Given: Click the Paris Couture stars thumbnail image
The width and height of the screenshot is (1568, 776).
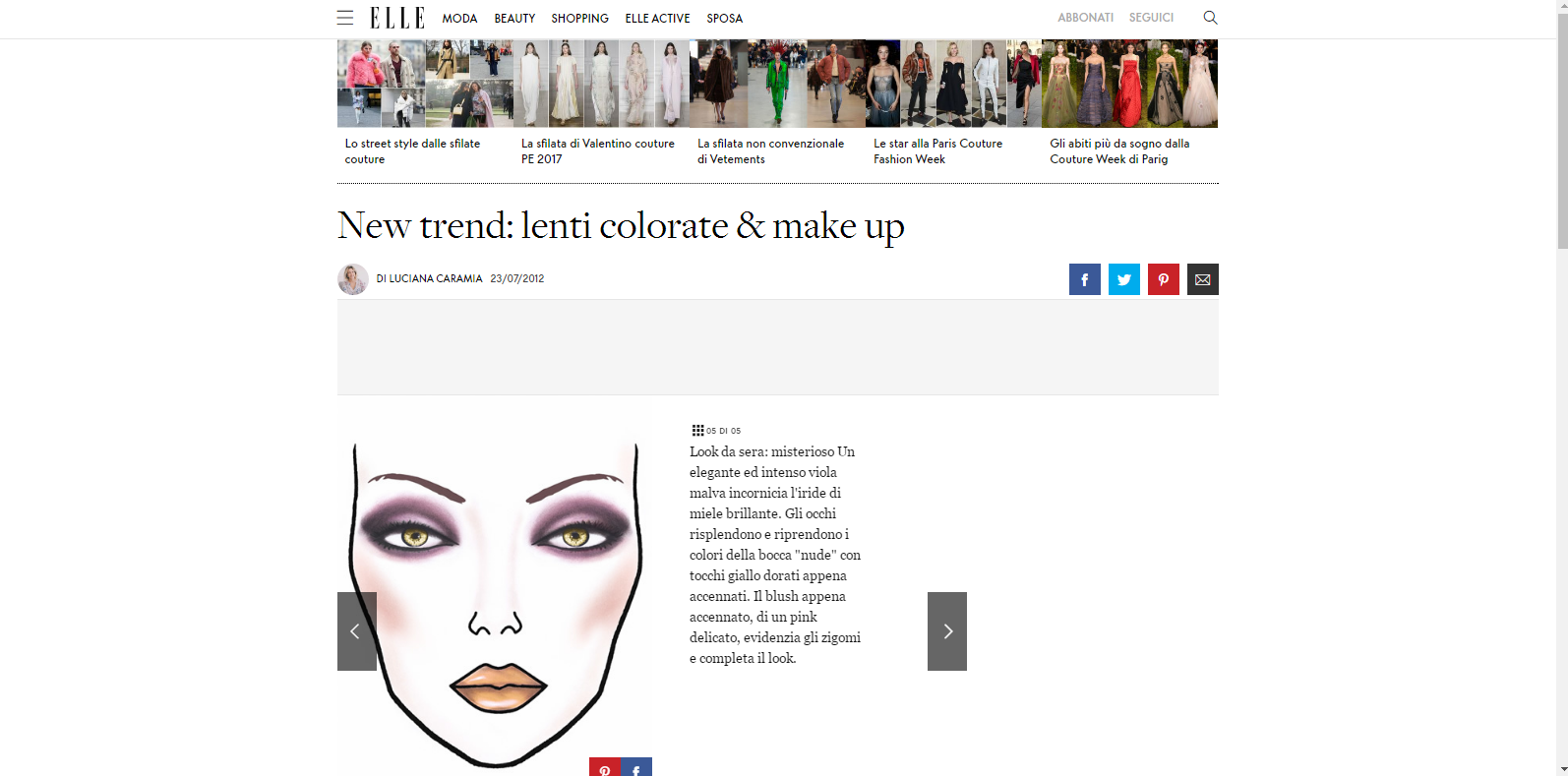Looking at the screenshot, I should pyautogui.click(x=953, y=84).
